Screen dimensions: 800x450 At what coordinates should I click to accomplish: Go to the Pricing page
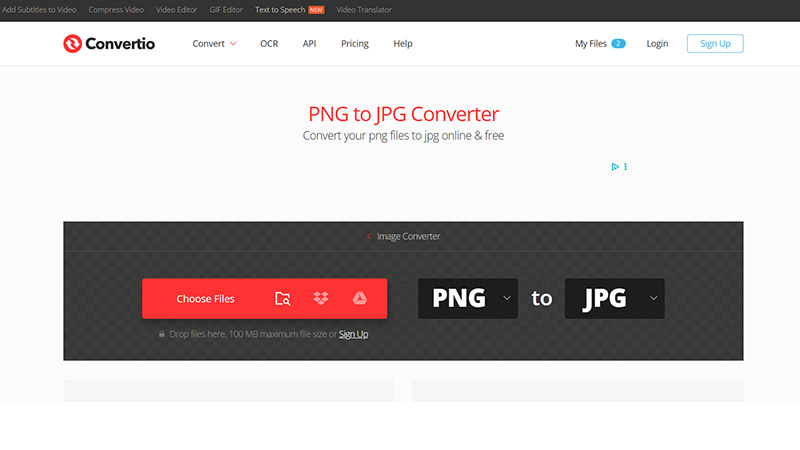tap(354, 44)
